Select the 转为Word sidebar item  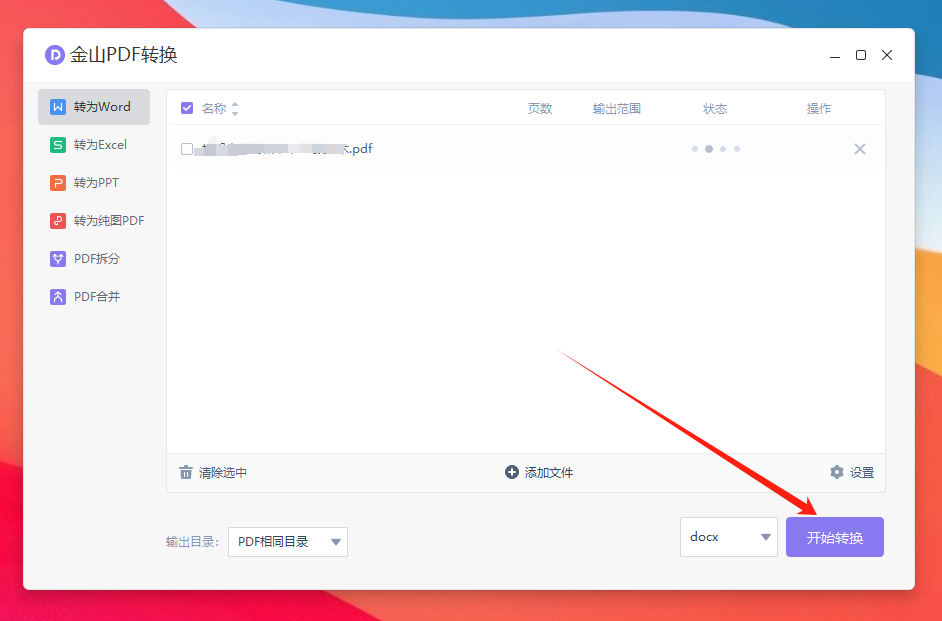pyautogui.click(x=94, y=107)
